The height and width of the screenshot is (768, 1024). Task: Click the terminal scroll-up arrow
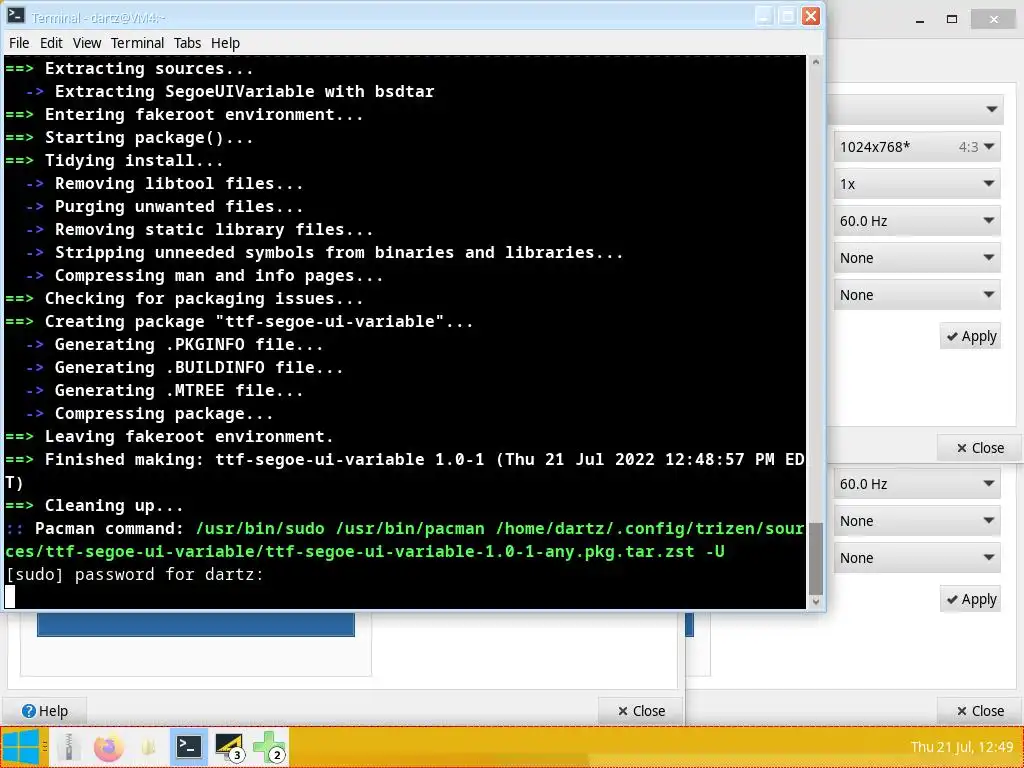[815, 63]
